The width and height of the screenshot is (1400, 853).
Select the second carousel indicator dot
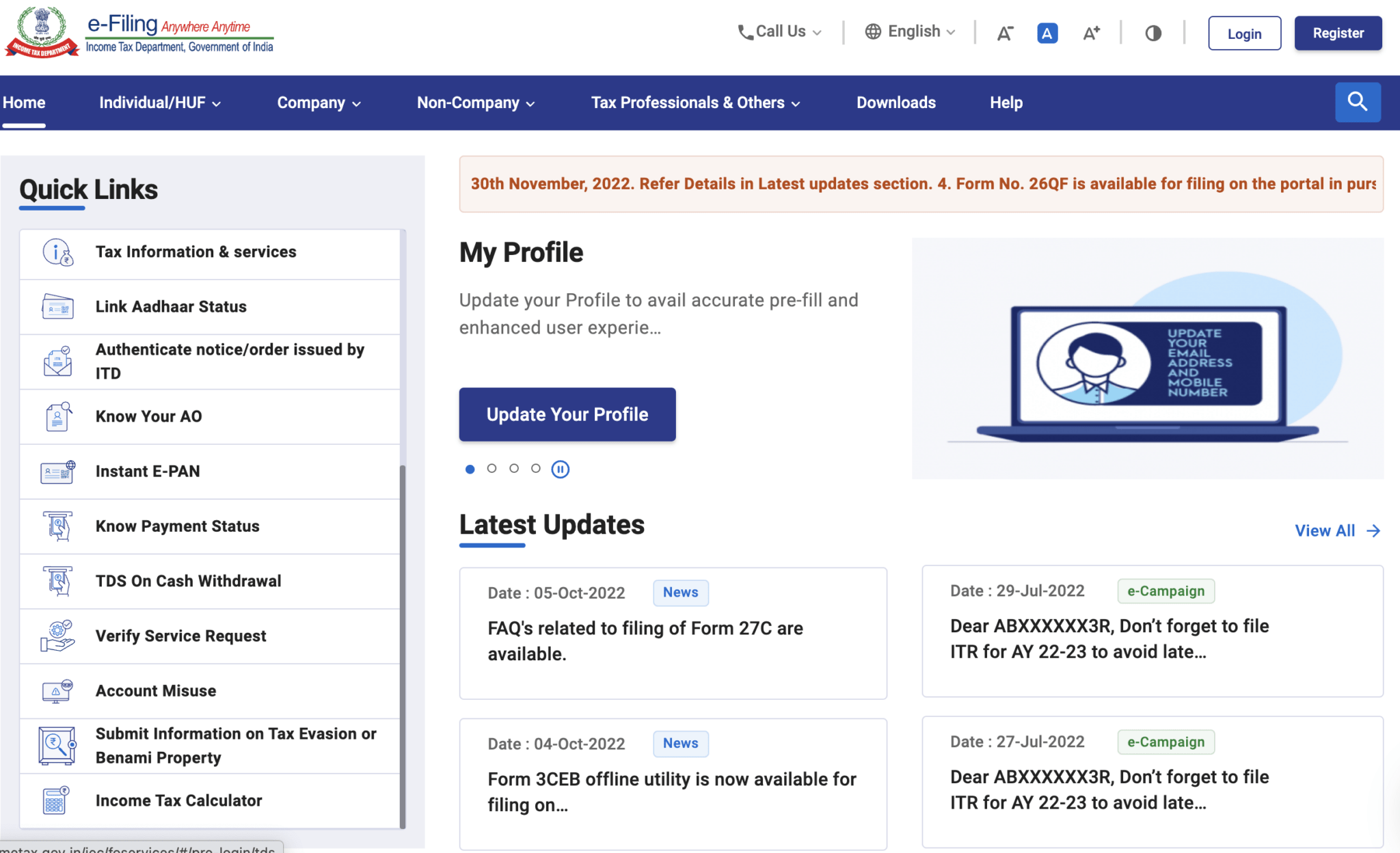pos(492,469)
